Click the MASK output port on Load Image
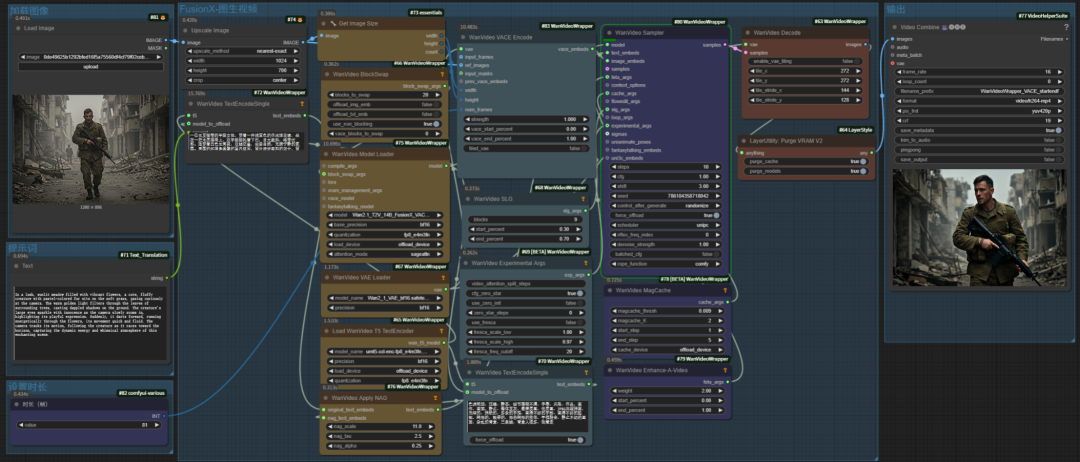This screenshot has width=1080, height=462. coord(166,48)
